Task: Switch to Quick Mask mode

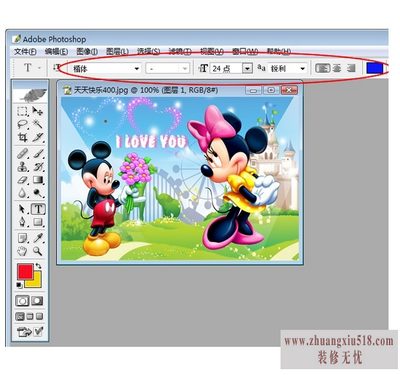Action: coord(37,301)
